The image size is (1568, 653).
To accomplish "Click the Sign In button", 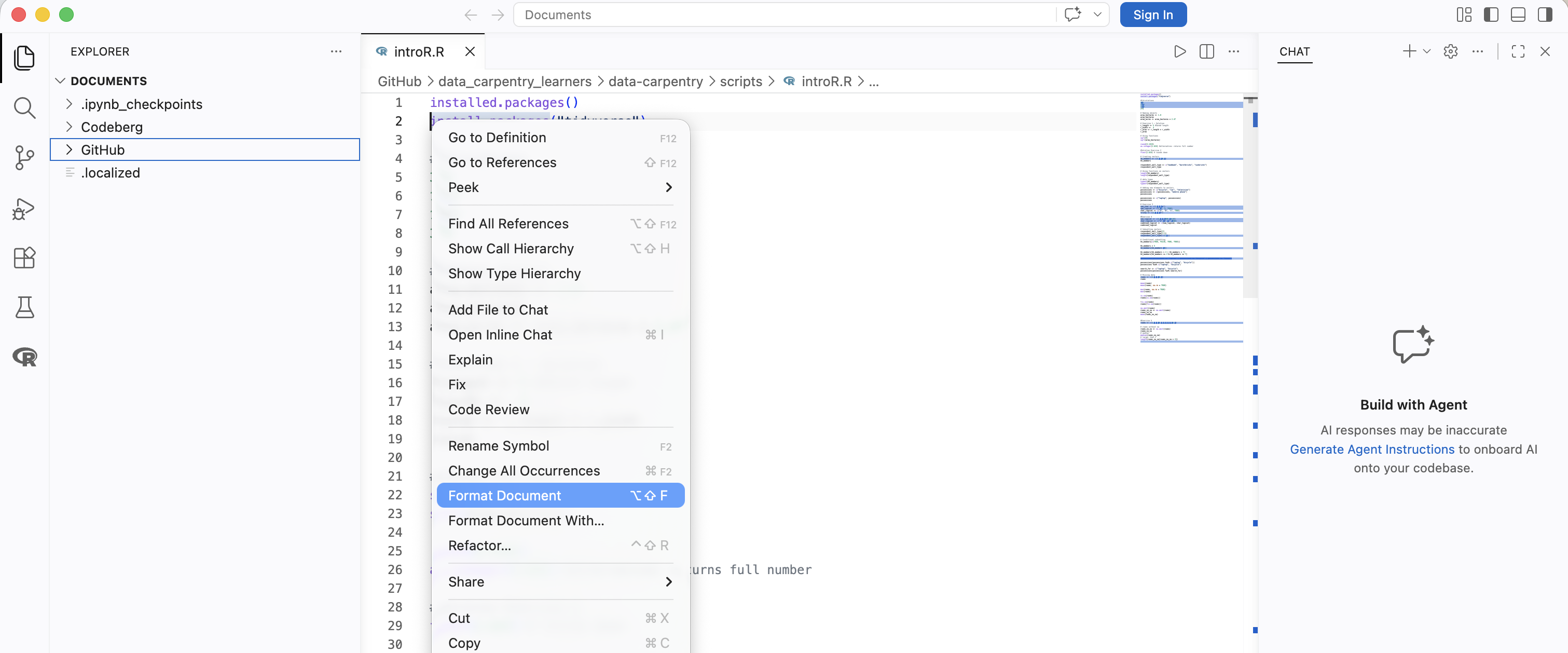I will [x=1152, y=15].
